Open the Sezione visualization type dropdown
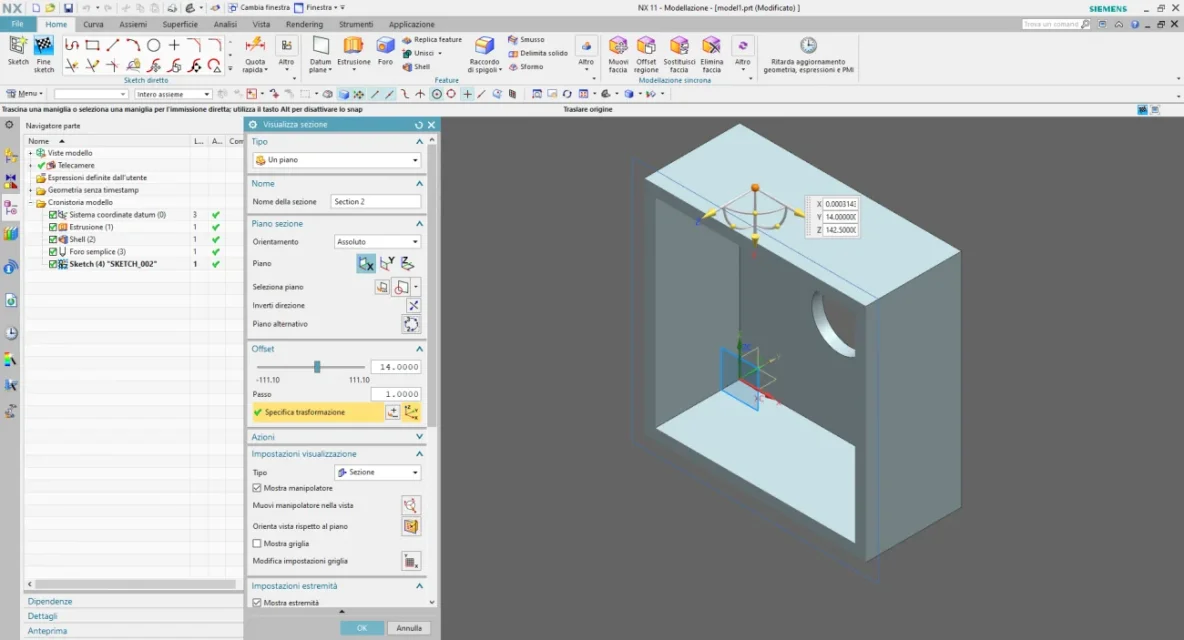 [x=377, y=472]
